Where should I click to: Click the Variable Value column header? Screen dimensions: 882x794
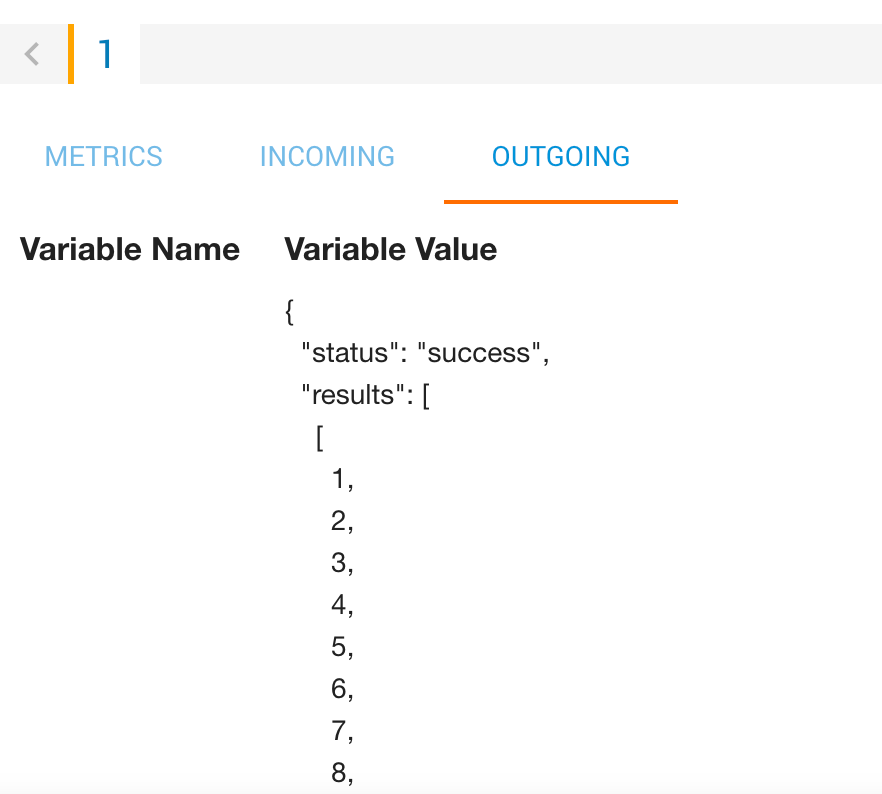[x=391, y=250]
